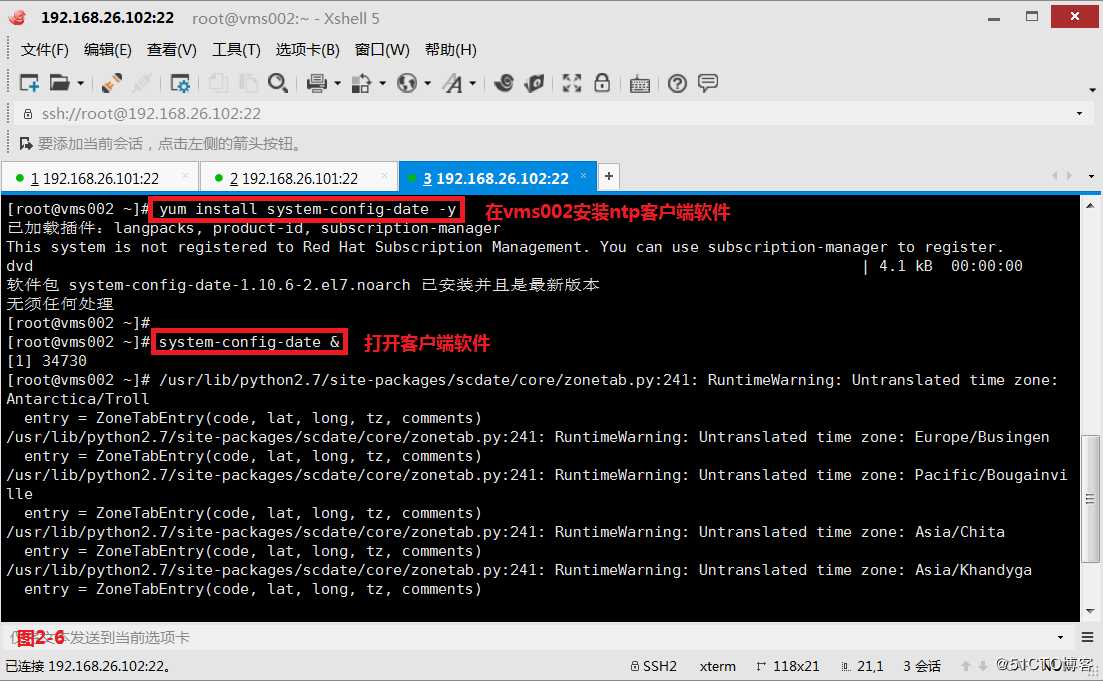Click the Encoding globe icon
Image resolution: width=1103 pixels, height=681 pixels.
point(407,83)
